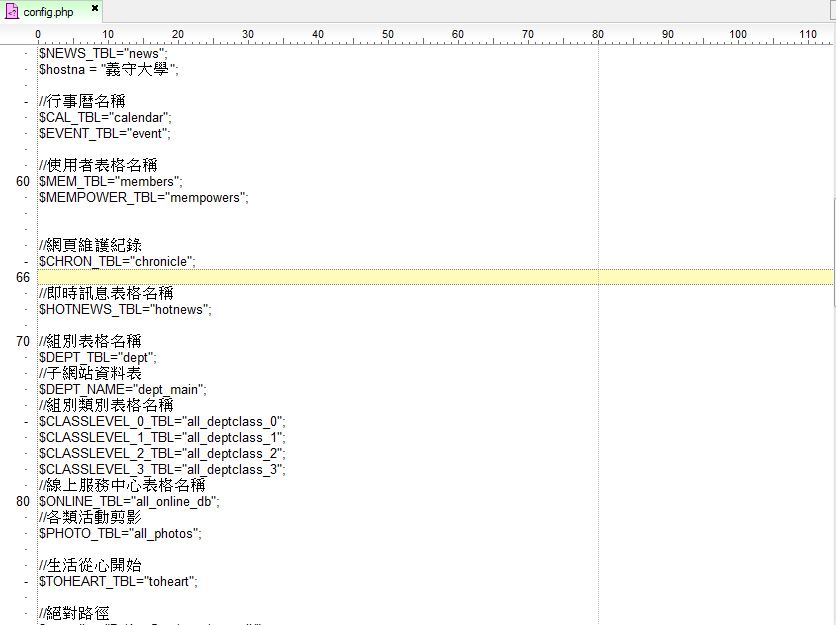Click the line $EVENT_TBL="event";
The height and width of the screenshot is (625, 836).
104,133
